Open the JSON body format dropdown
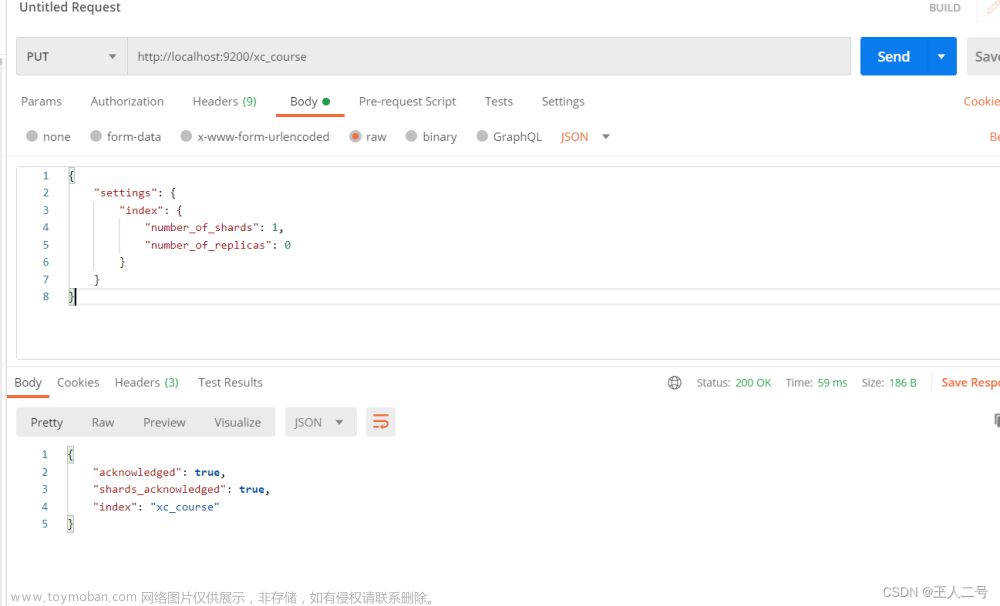 (585, 137)
